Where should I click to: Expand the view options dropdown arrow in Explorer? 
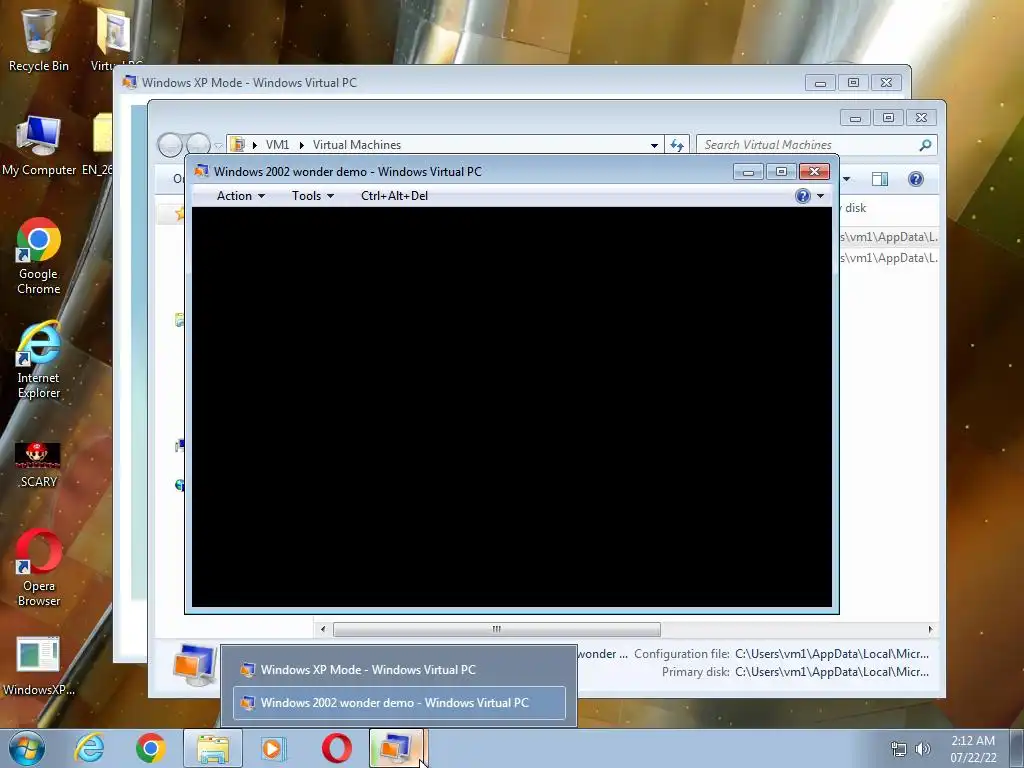pyautogui.click(x=846, y=179)
